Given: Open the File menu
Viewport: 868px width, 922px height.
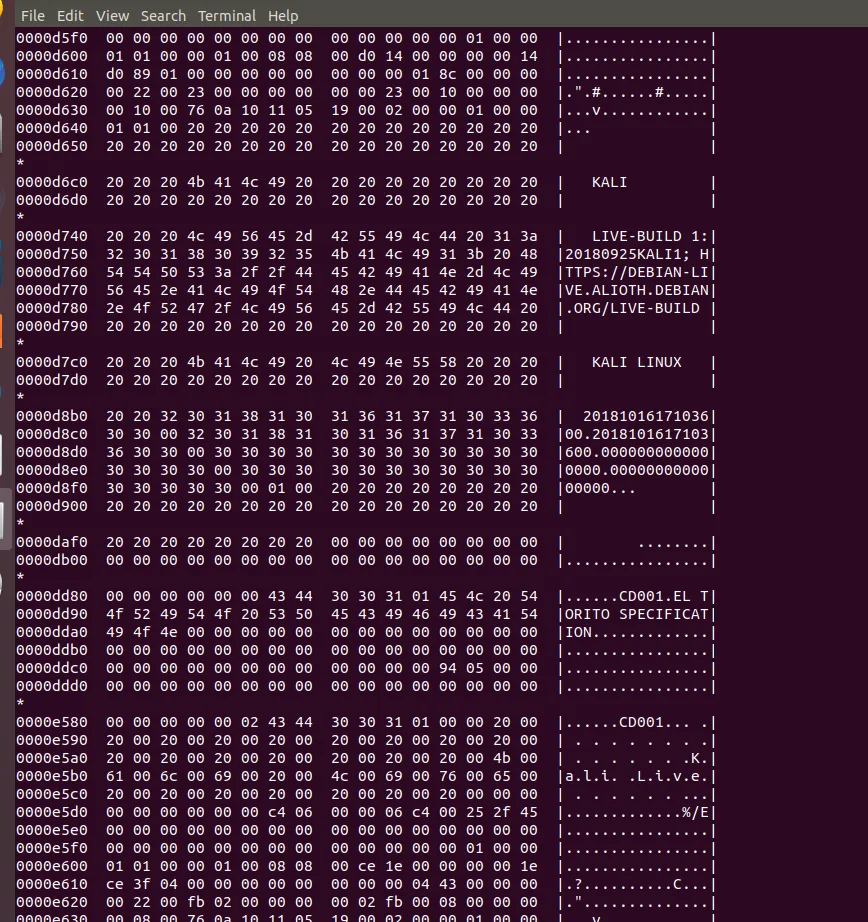Looking at the screenshot, I should point(32,16).
